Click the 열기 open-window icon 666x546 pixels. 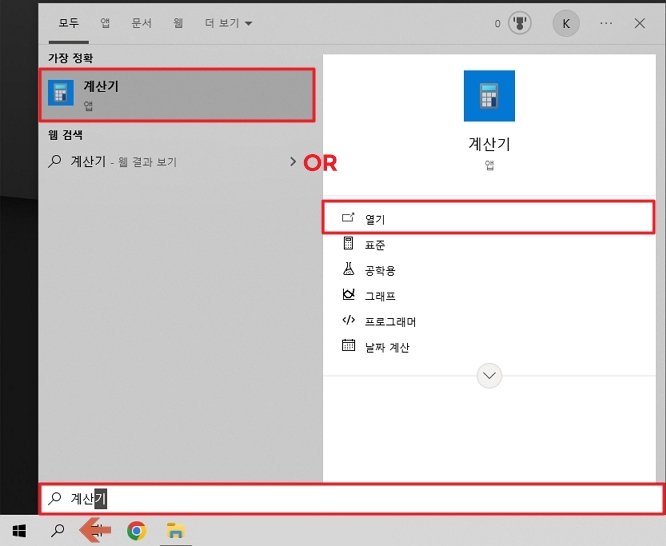pos(348,218)
